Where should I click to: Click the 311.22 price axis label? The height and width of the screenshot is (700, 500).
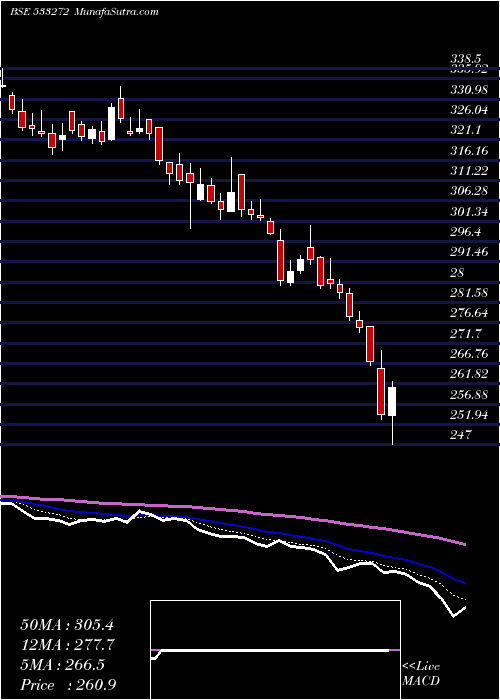469,171
